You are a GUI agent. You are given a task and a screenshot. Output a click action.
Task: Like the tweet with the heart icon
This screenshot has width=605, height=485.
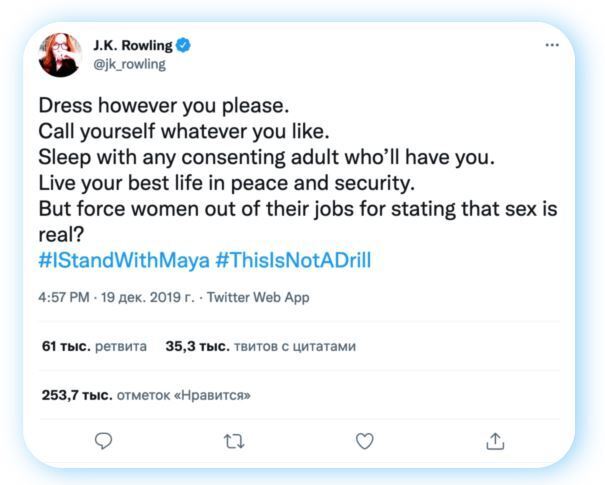pos(365,441)
